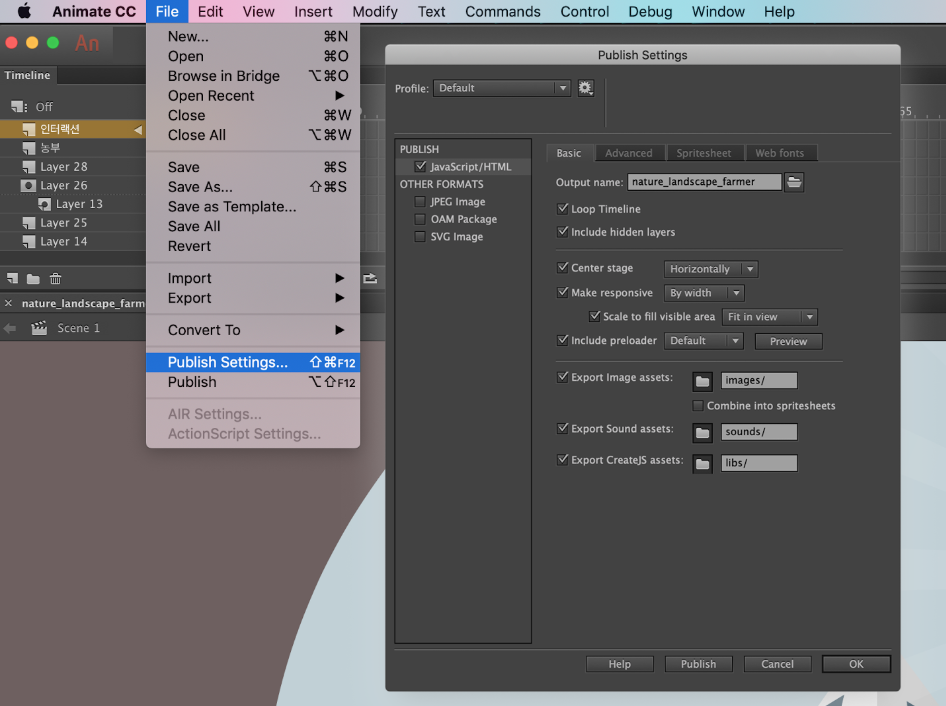Open the Edit menu
This screenshot has height=706, width=946.
[x=210, y=11]
